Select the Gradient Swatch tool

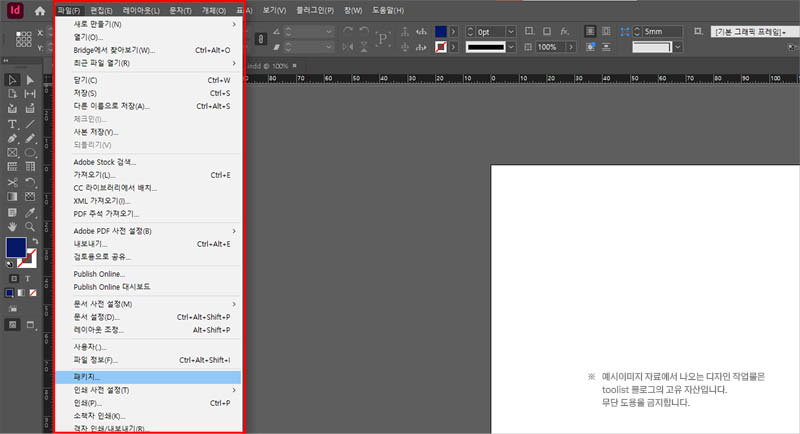tap(12, 196)
